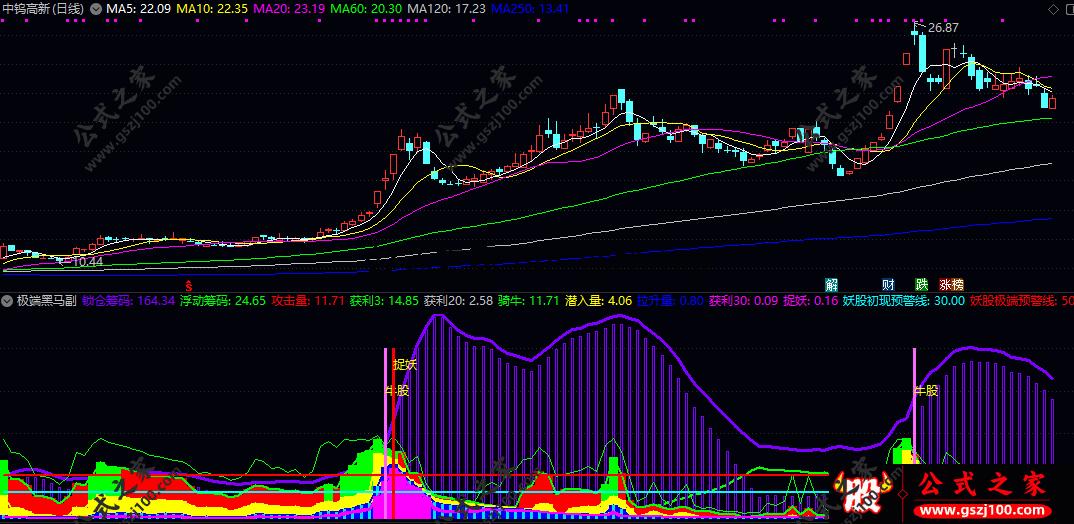Click the 浮动筹码: 24.65 value

point(223,300)
